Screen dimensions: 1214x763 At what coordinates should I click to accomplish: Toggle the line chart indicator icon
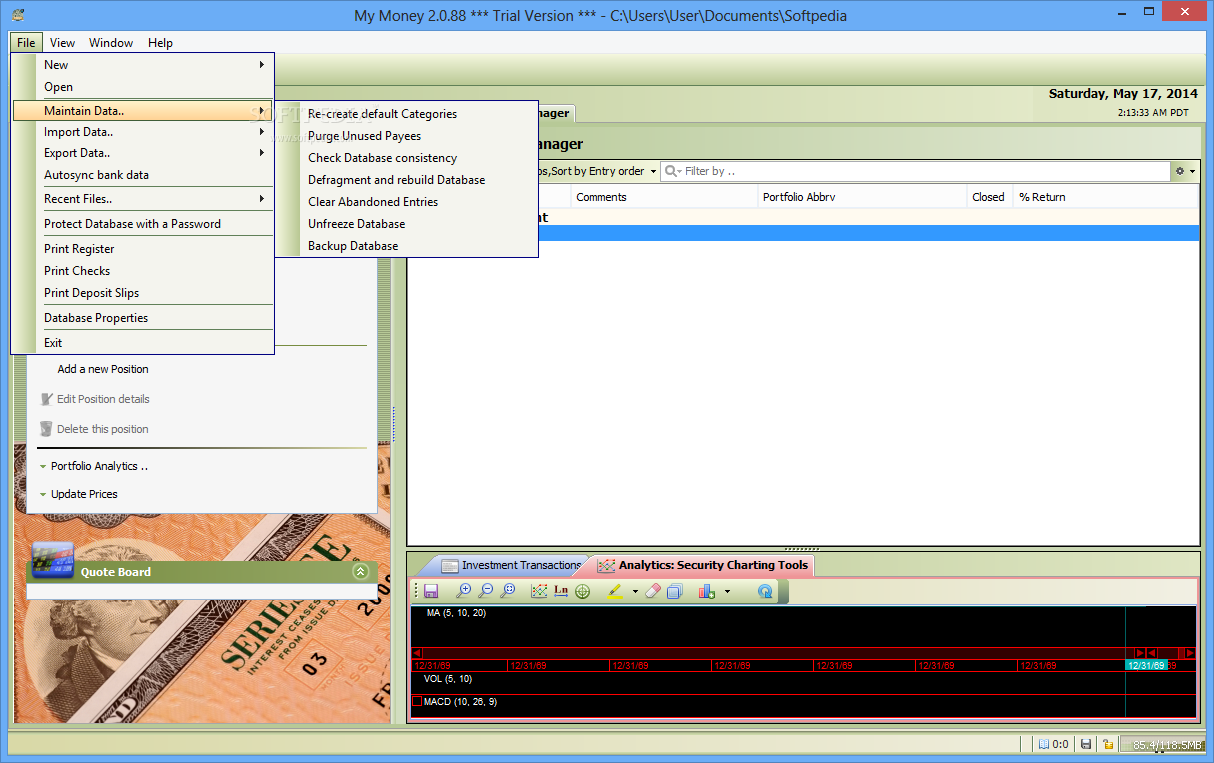pos(539,591)
